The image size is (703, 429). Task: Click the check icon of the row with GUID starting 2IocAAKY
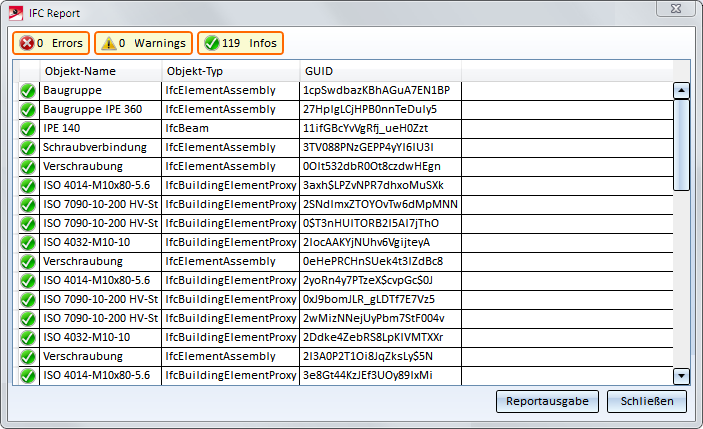(x=28, y=243)
